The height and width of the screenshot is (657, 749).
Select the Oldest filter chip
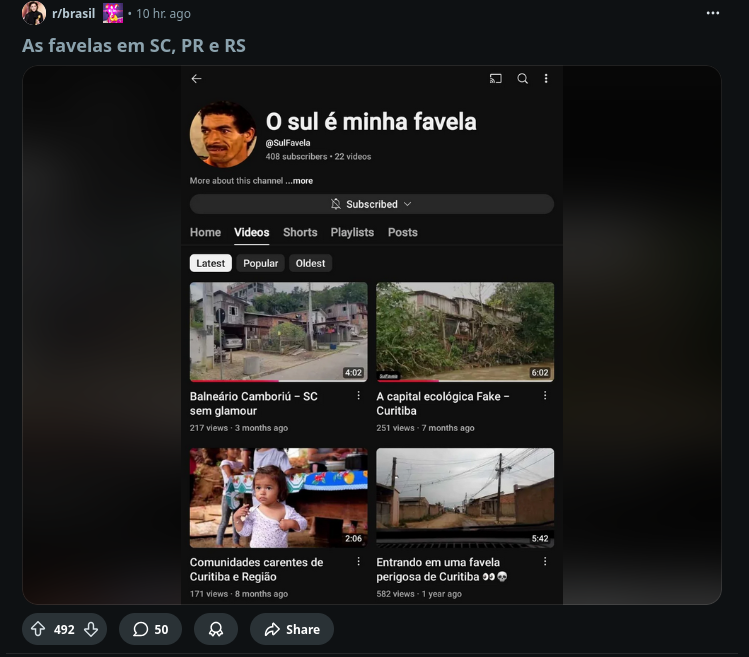pos(310,263)
